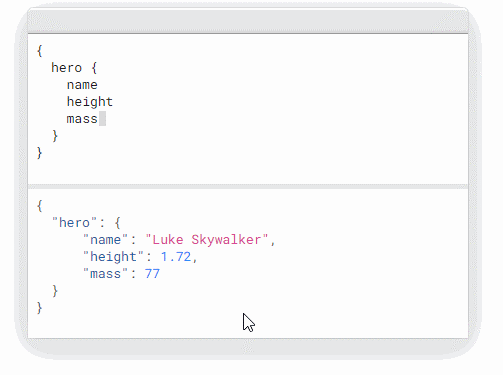Click the opening brace of JSON response

pos(39,206)
